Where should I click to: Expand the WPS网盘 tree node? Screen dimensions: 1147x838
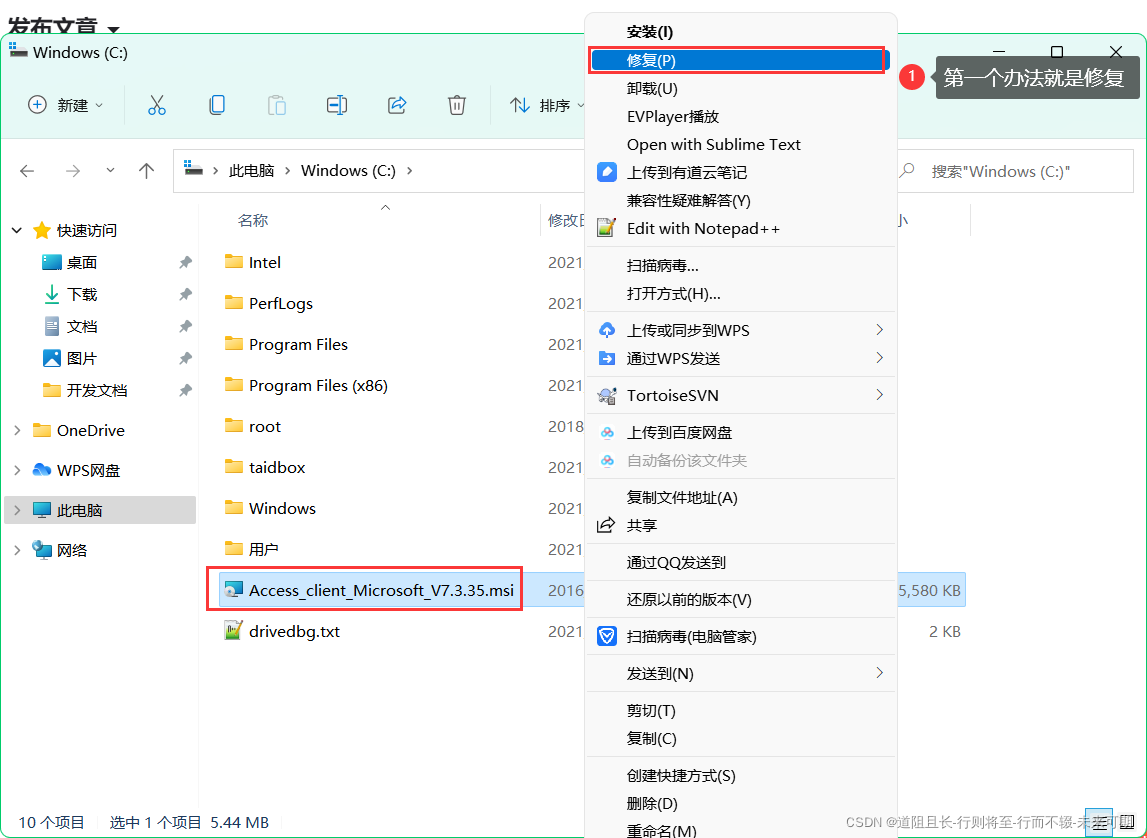pos(17,471)
